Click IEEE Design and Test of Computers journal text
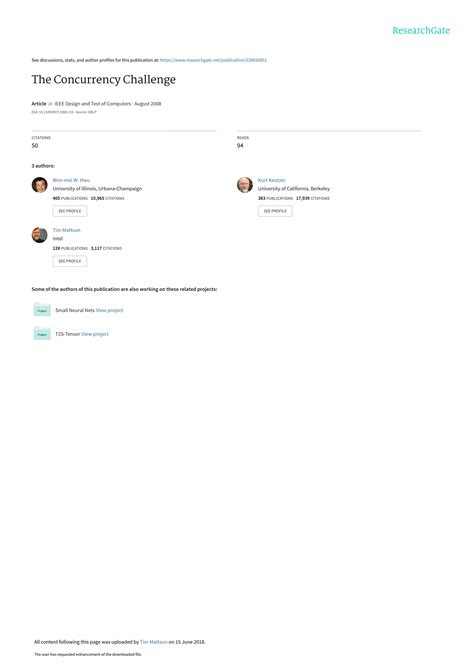 pyautogui.click(x=93, y=104)
